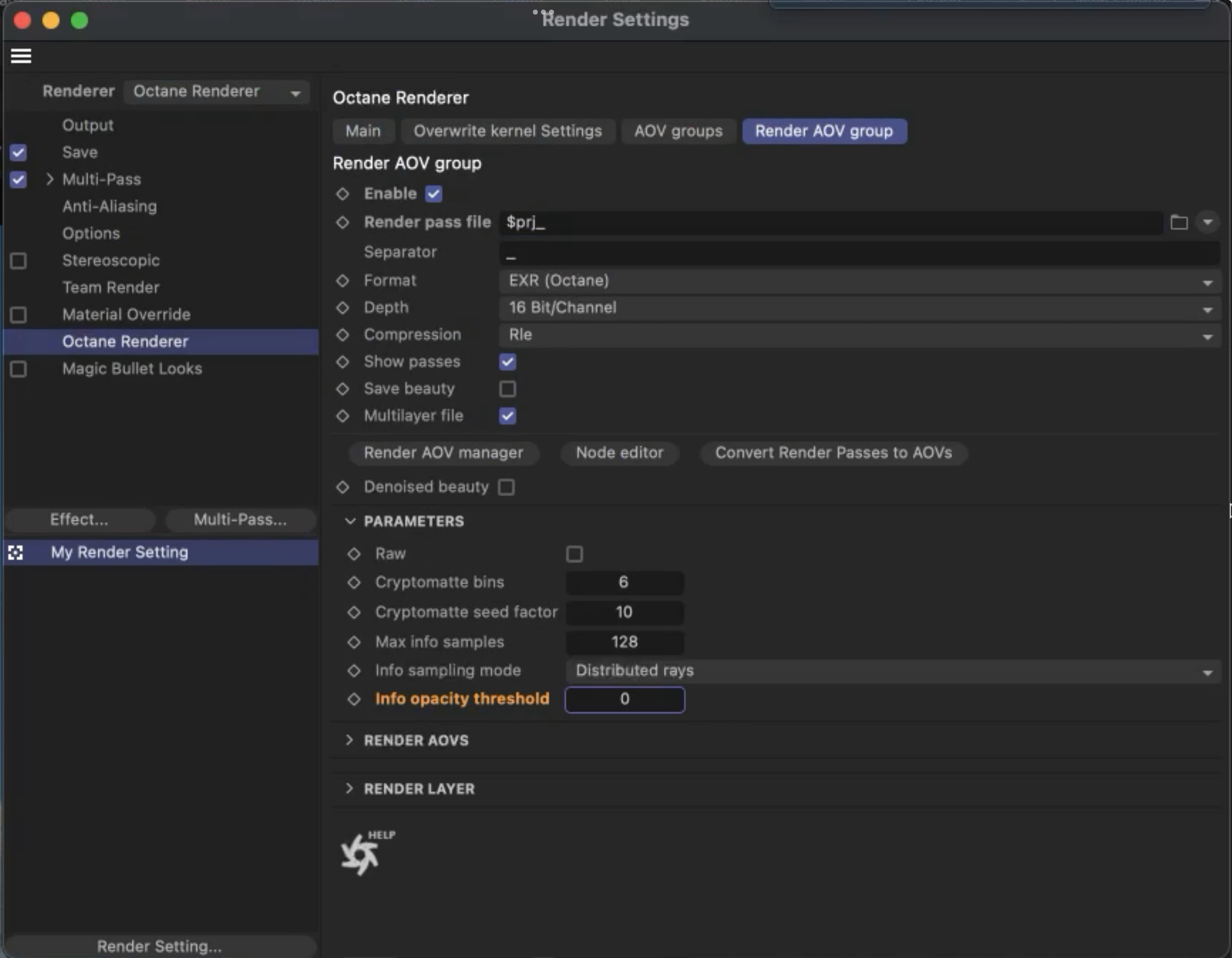The width and height of the screenshot is (1232, 958).
Task: Click the Max info samples value field
Action: (624, 642)
